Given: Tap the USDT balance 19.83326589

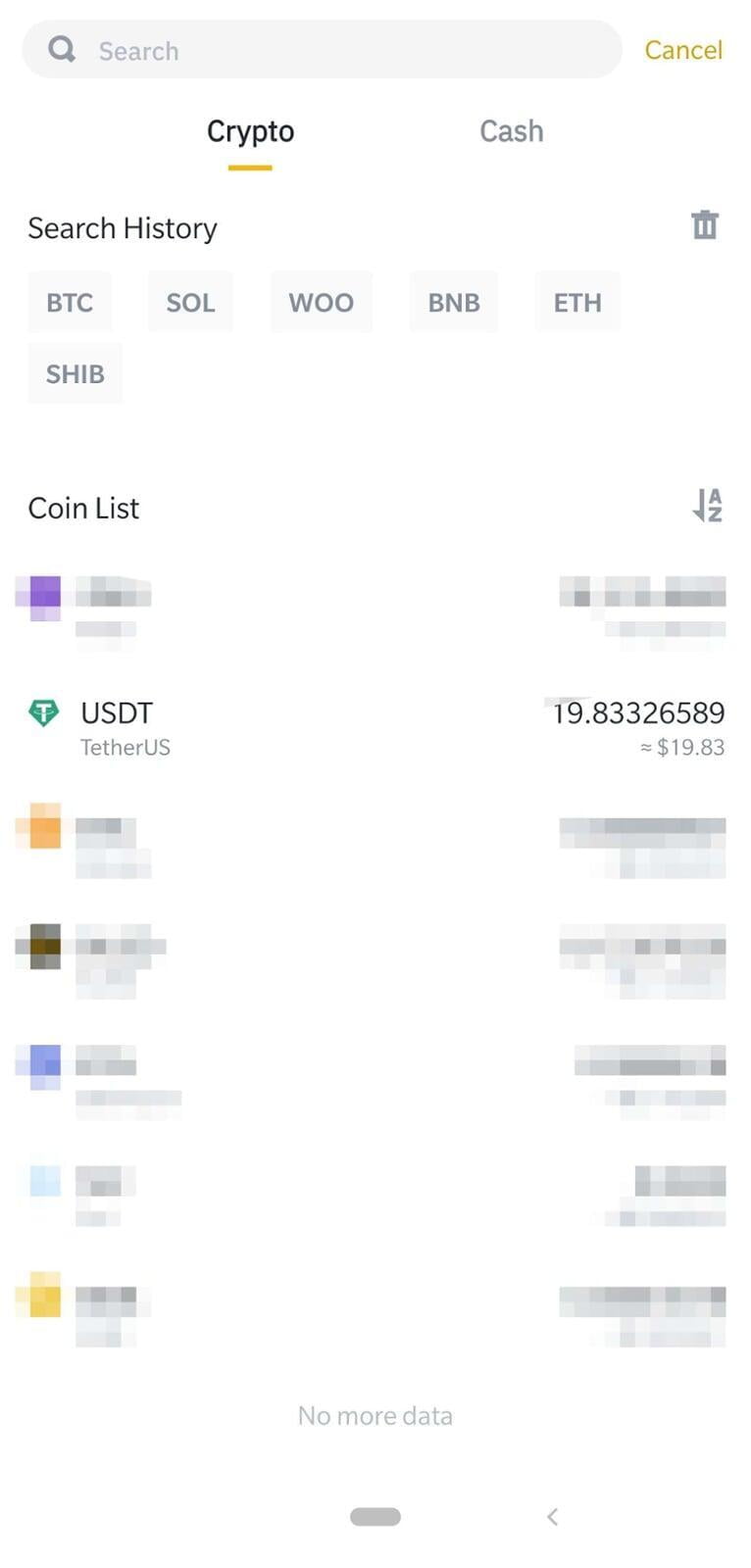Looking at the screenshot, I should pyautogui.click(x=638, y=712).
